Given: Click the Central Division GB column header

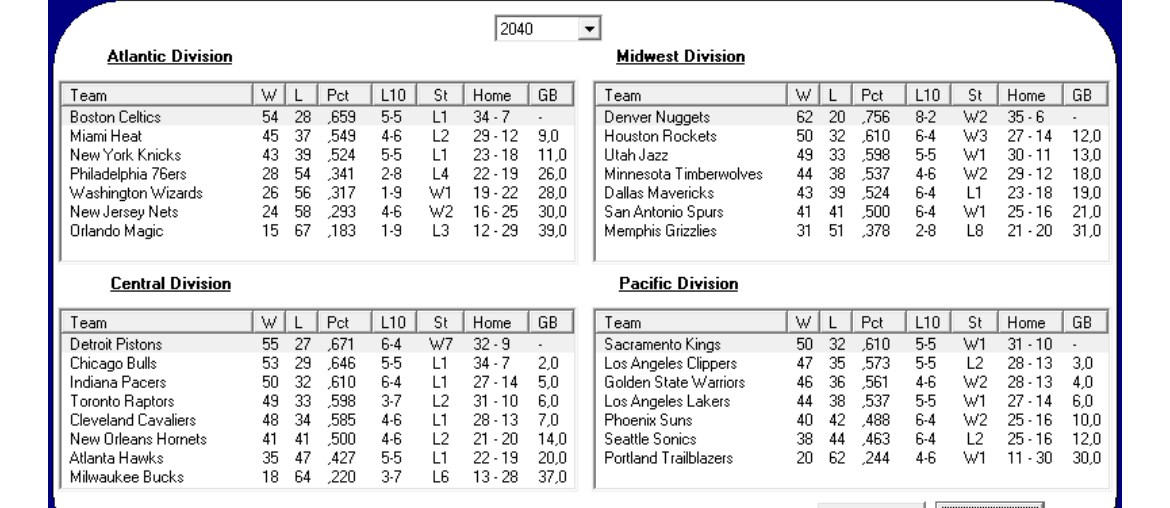Looking at the screenshot, I should pyautogui.click(x=548, y=323).
